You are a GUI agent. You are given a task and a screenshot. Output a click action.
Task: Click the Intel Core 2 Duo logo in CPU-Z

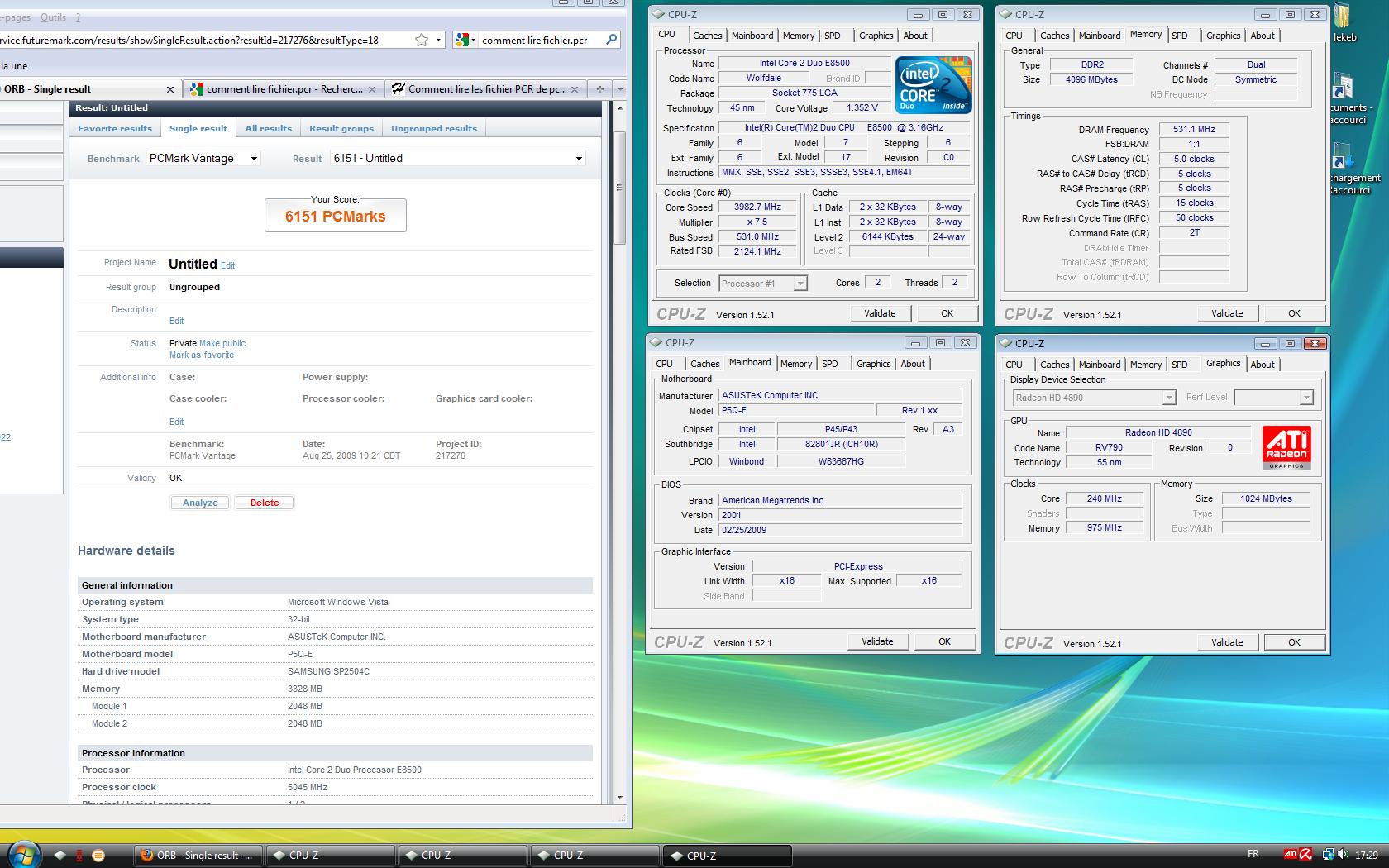click(933, 85)
